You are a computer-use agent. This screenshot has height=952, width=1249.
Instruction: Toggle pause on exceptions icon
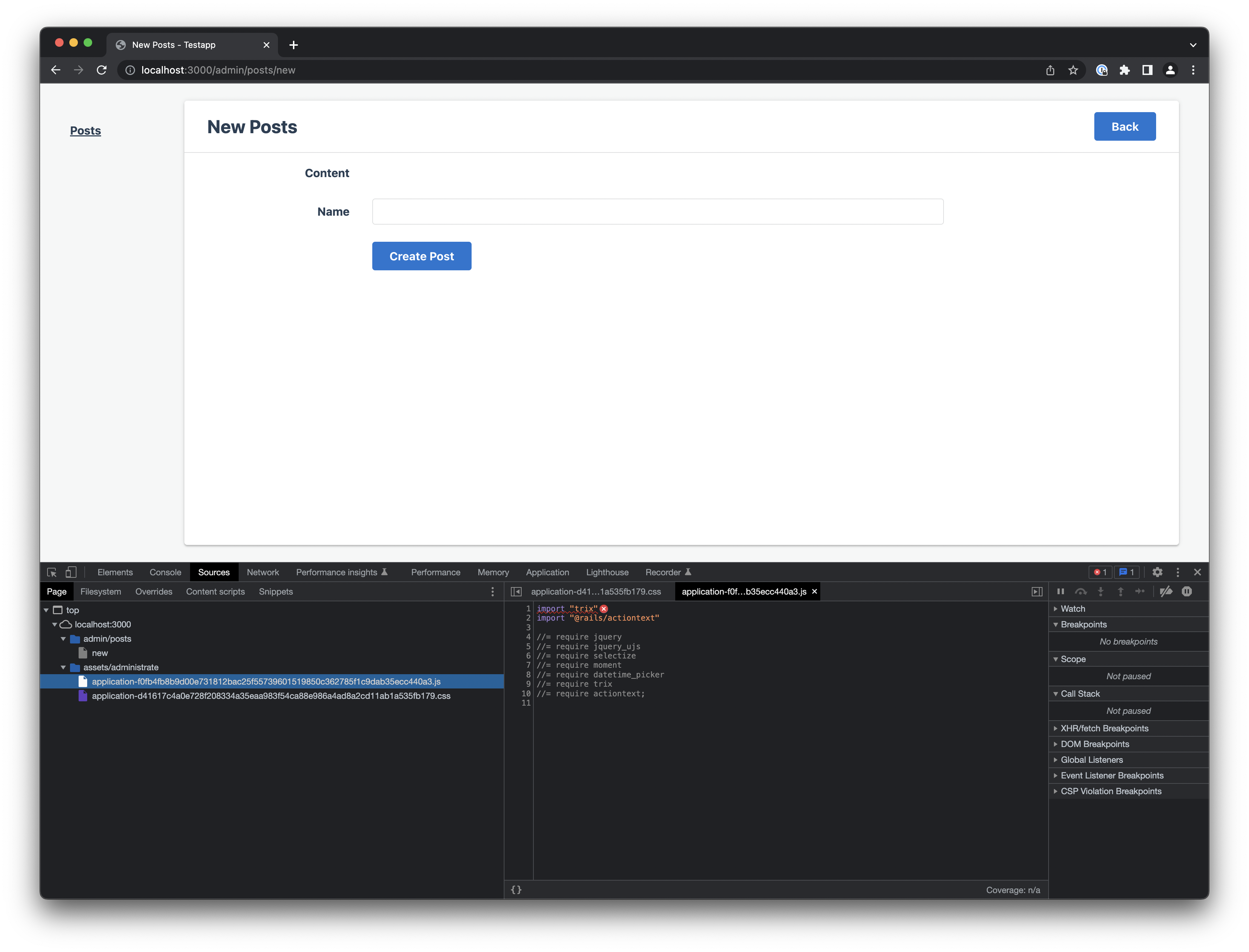coord(1186,592)
